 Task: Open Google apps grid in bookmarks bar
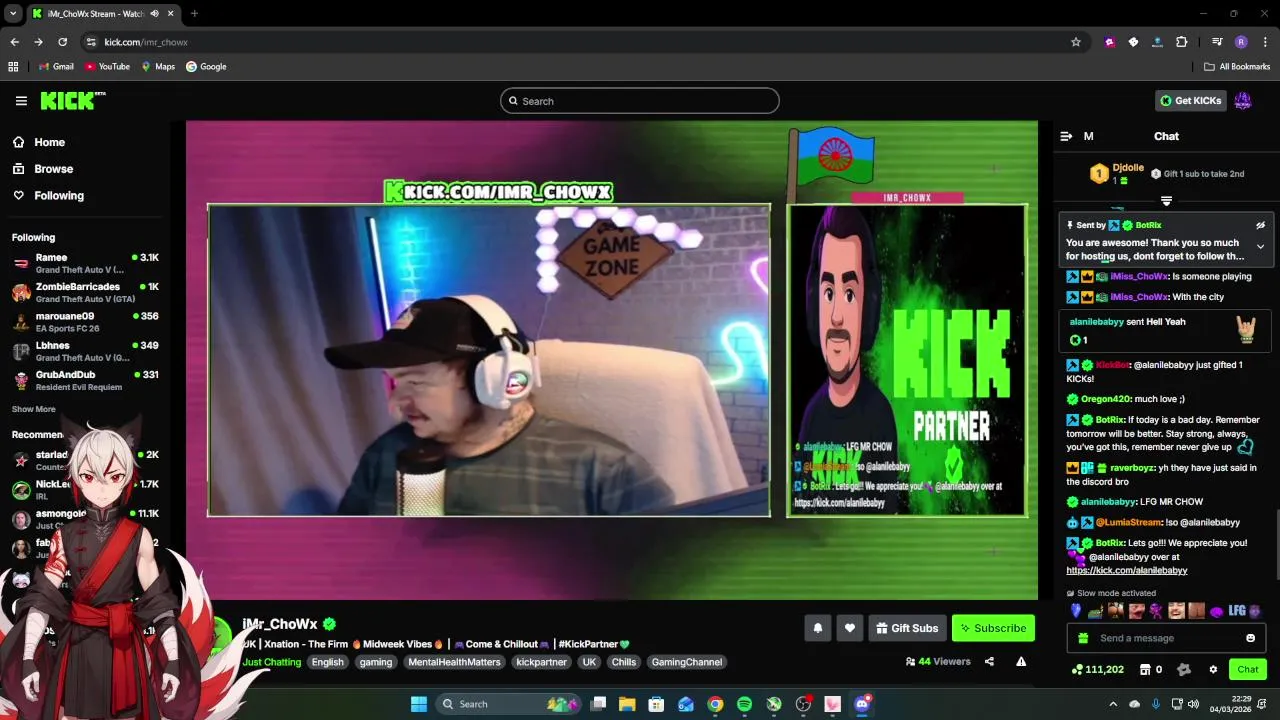coord(13,66)
